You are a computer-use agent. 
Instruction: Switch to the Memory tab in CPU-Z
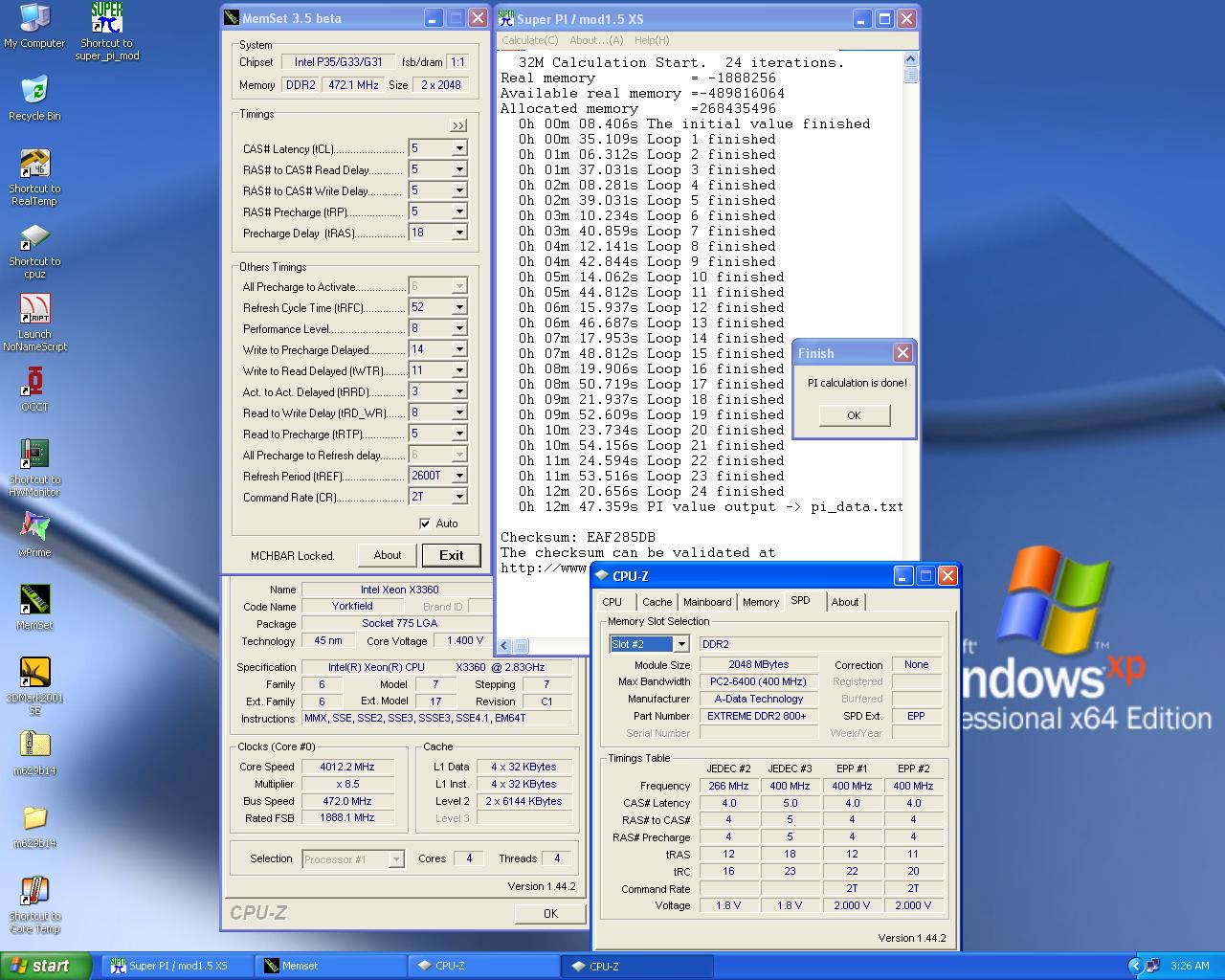tap(761, 602)
